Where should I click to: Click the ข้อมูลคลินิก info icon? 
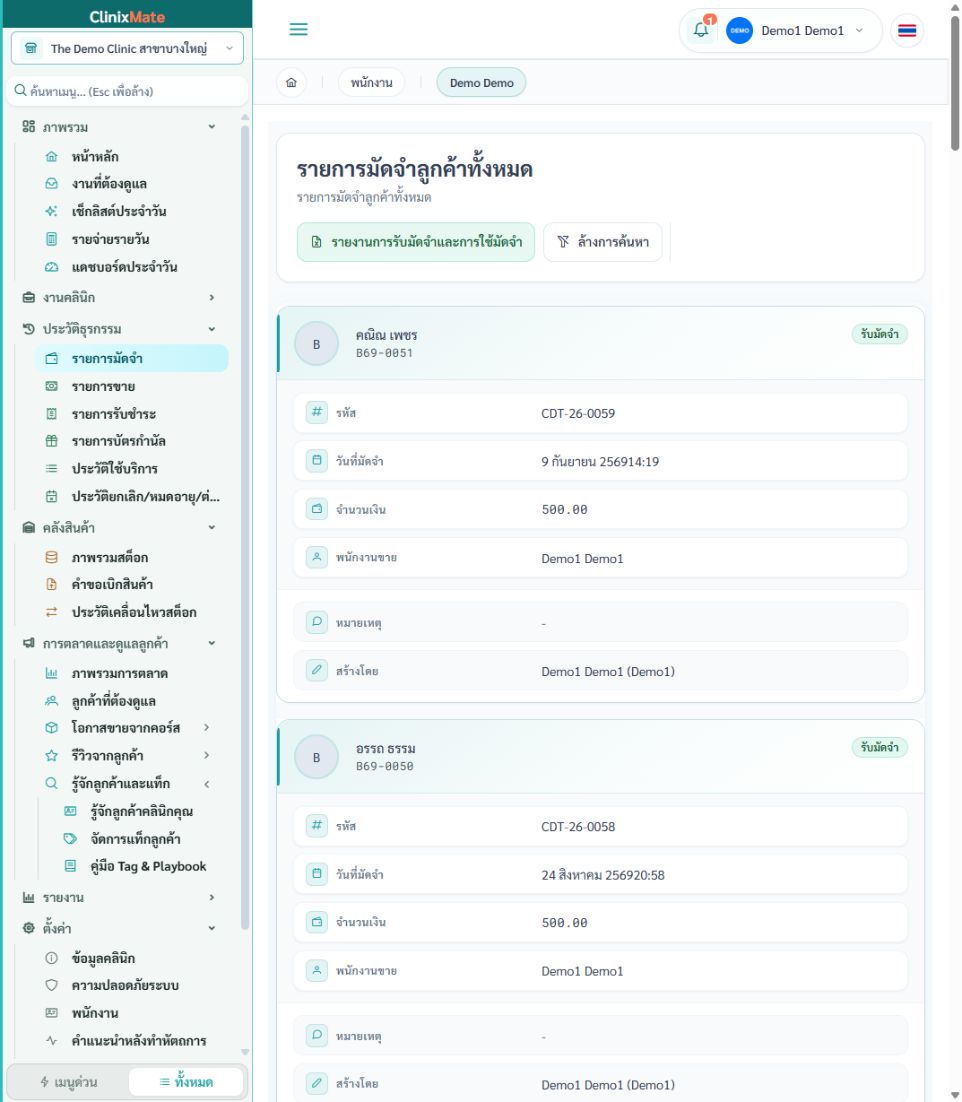pos(51,958)
